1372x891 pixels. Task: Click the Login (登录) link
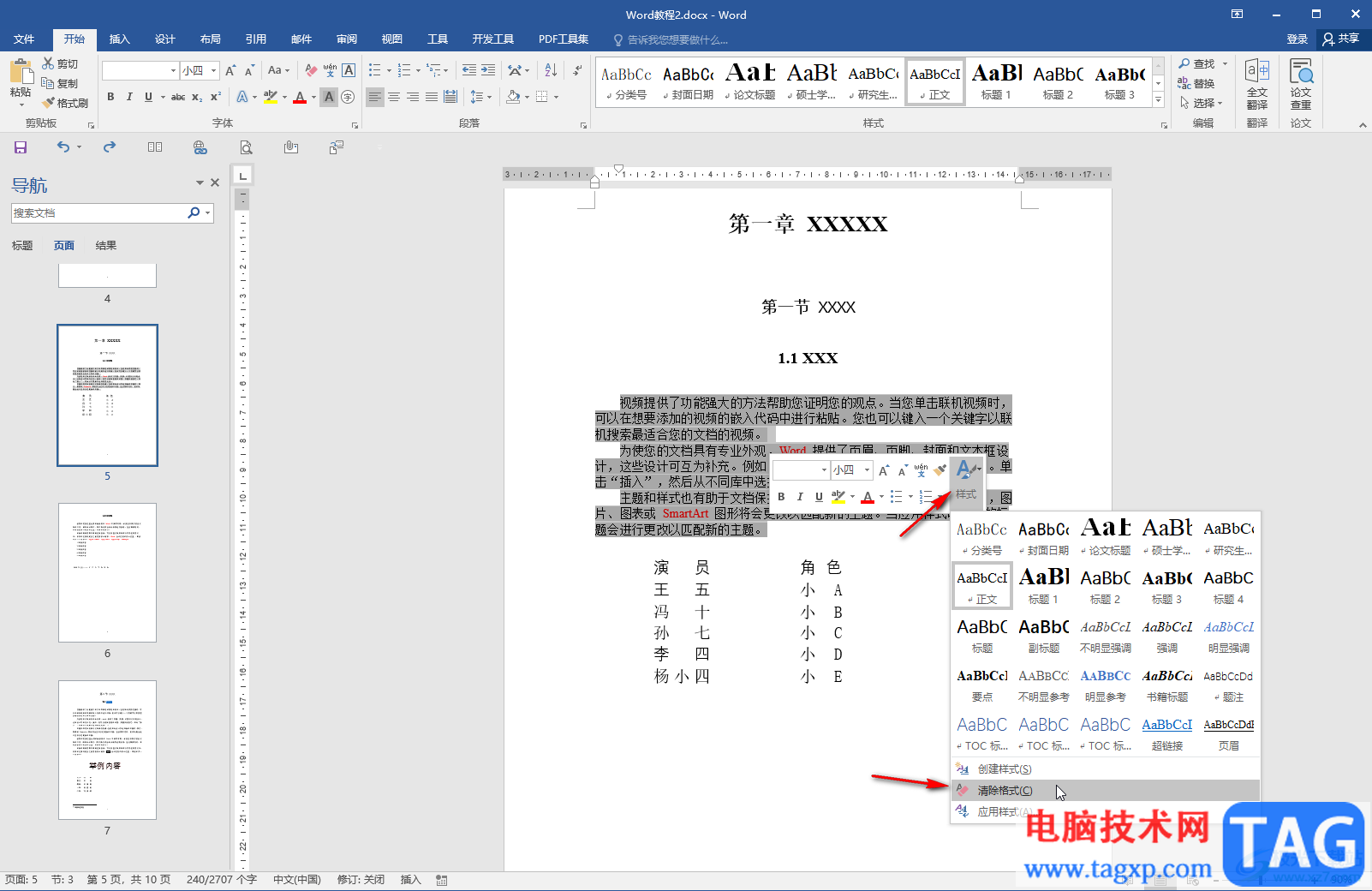click(1297, 39)
